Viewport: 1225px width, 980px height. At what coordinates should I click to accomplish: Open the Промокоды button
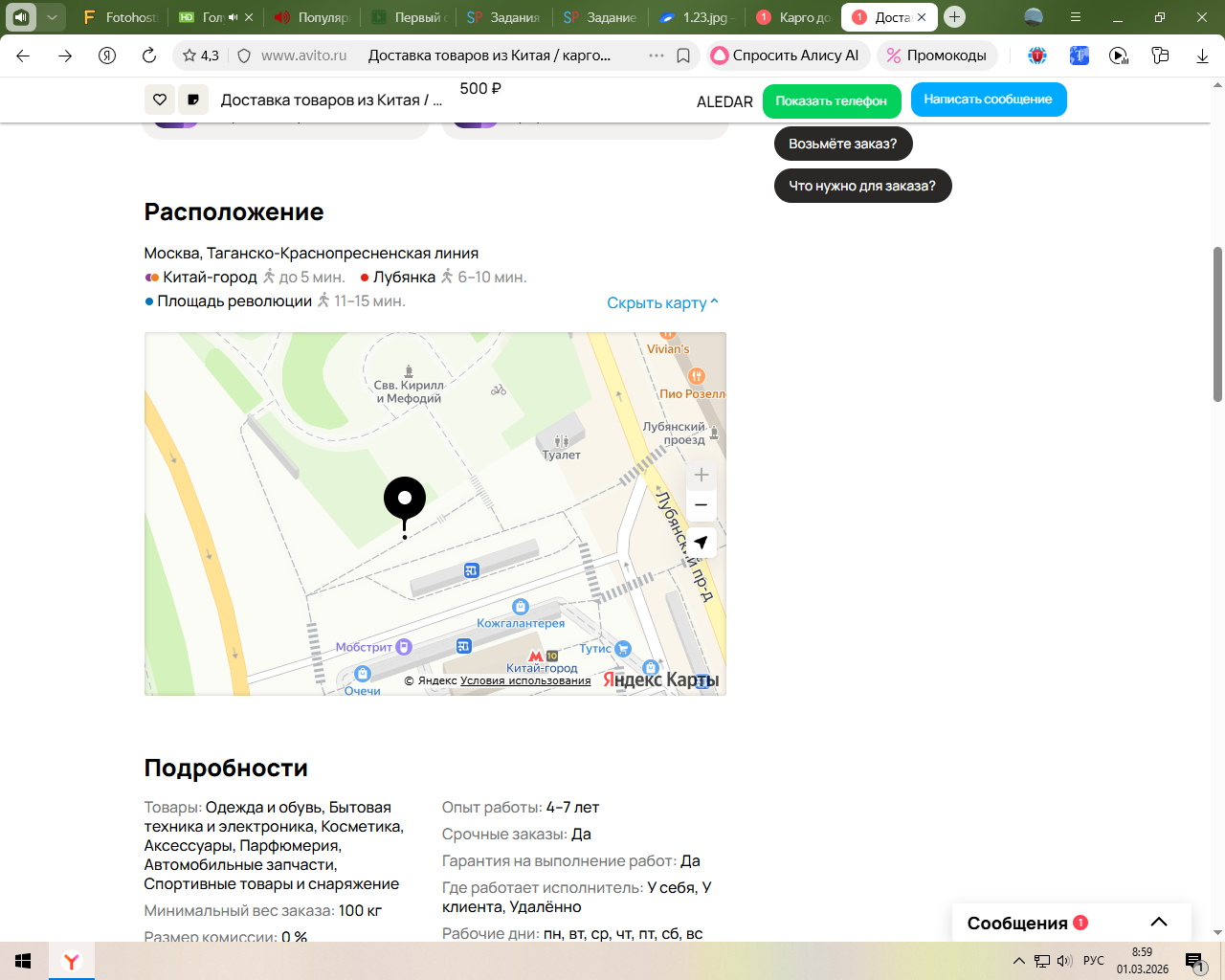click(937, 56)
